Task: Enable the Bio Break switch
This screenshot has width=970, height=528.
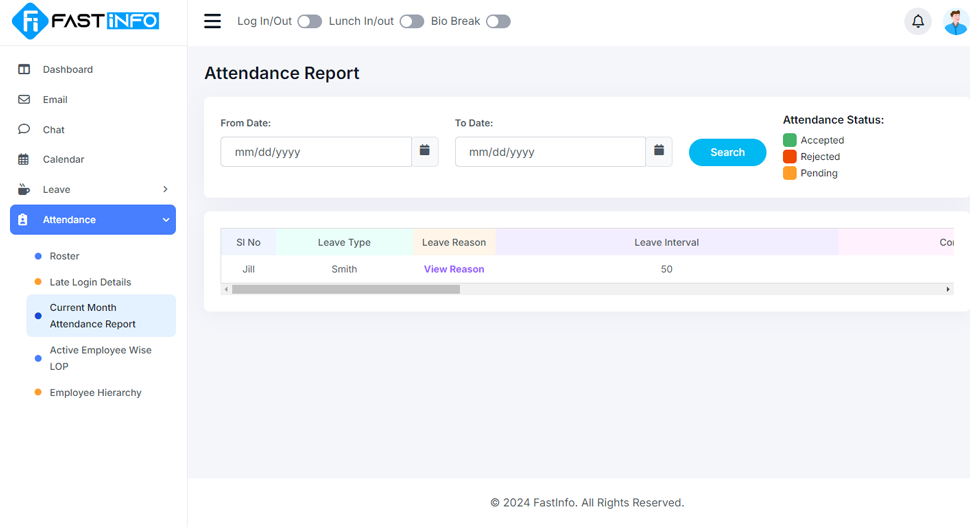Action: point(498,21)
